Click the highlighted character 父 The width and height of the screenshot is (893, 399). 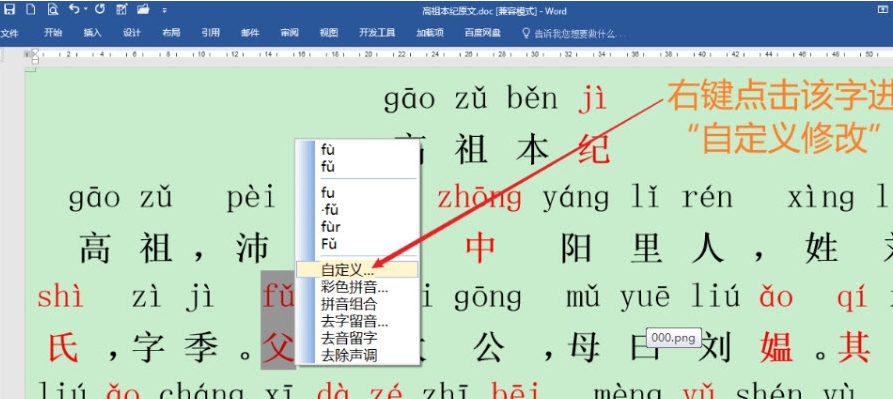(x=278, y=347)
